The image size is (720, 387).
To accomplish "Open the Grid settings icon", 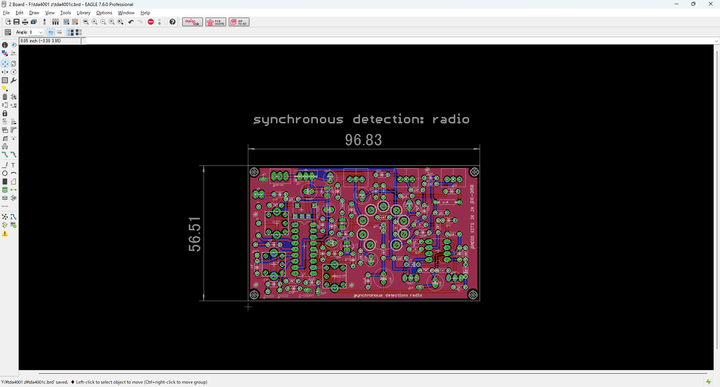I will click(8, 32).
